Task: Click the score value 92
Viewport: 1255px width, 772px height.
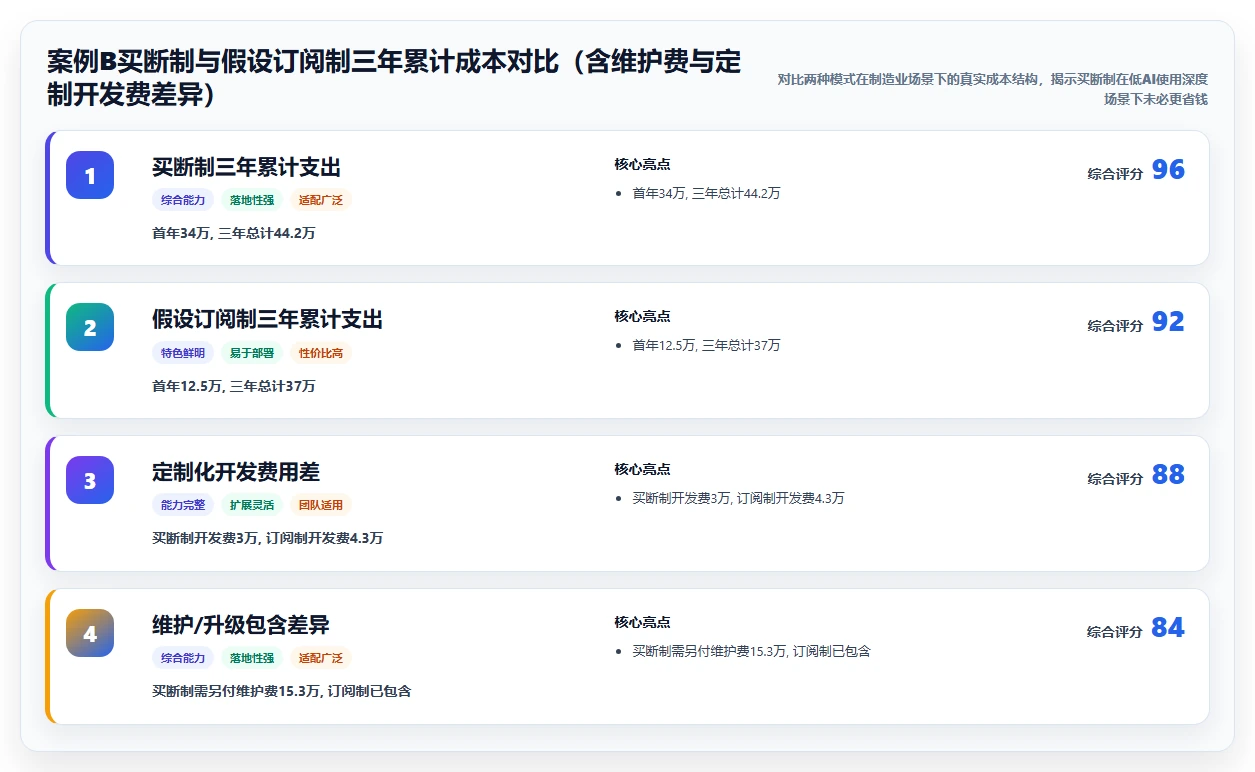Action: (1168, 322)
